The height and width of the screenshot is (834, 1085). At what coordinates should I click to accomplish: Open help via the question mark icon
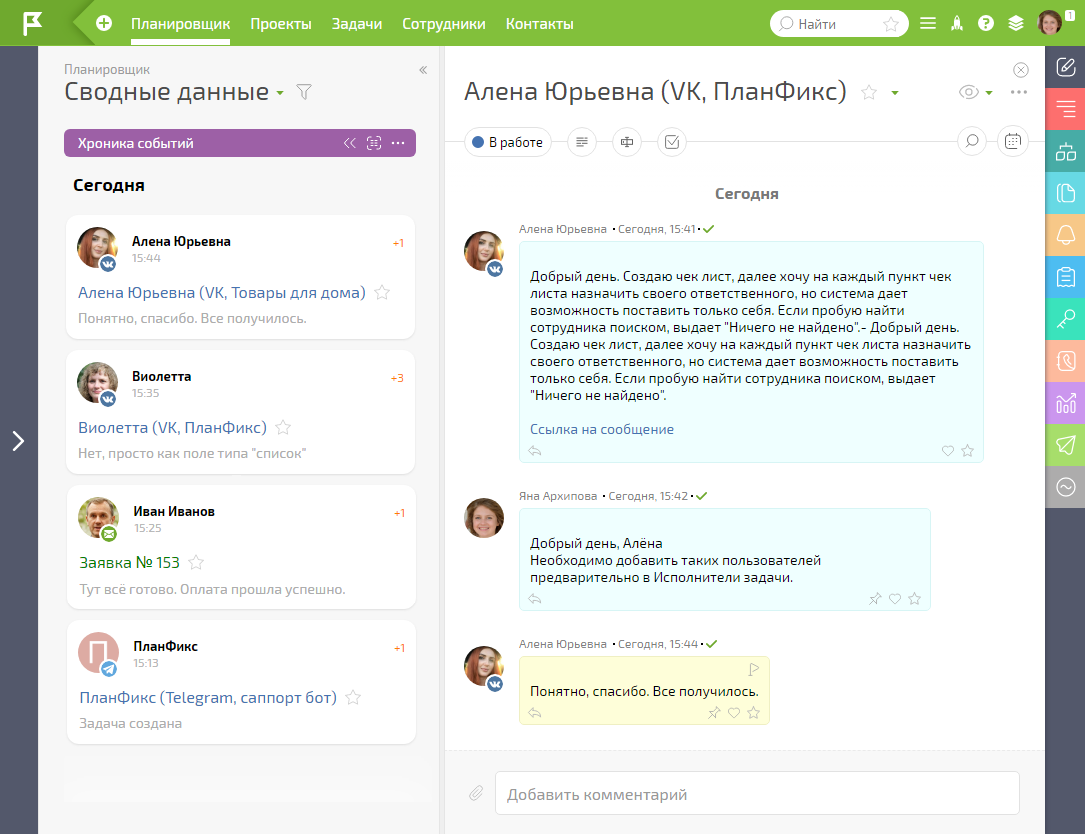[x=986, y=24]
